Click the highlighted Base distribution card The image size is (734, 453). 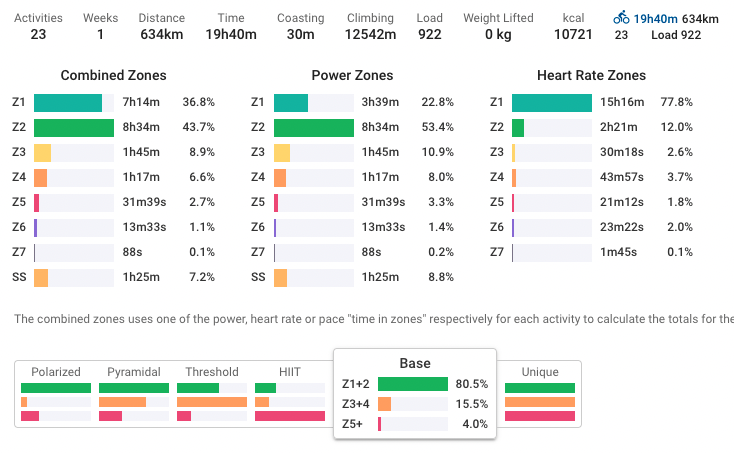click(x=415, y=392)
